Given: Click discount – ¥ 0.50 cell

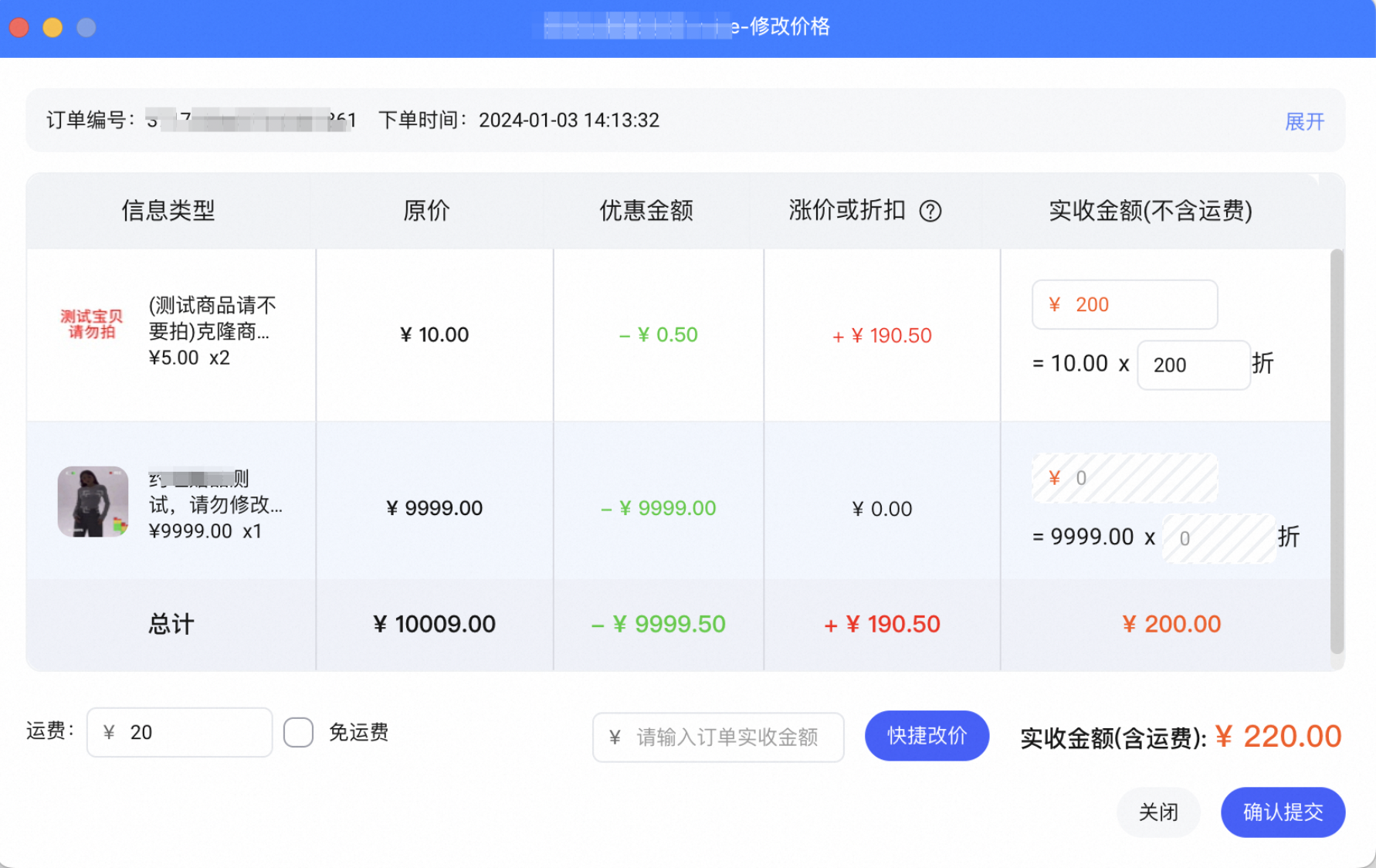Looking at the screenshot, I should coord(659,334).
